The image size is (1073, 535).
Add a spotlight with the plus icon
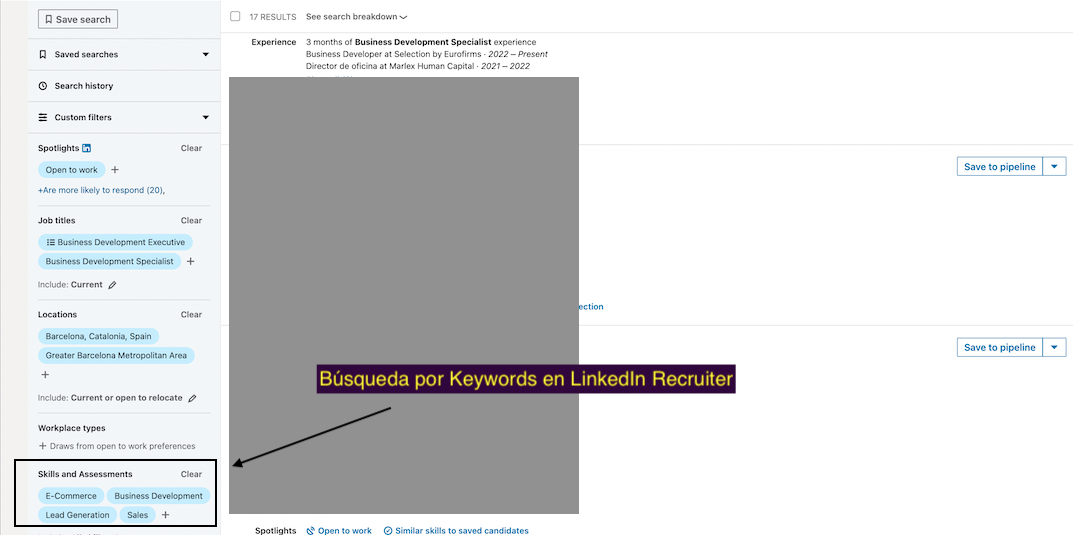tap(115, 170)
